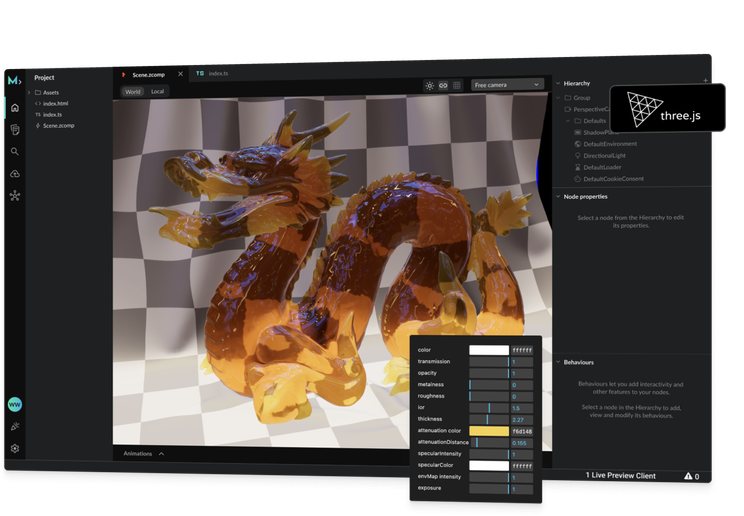
Task: Click the DefaultCookieConsent cookie icon
Action: (x=577, y=179)
